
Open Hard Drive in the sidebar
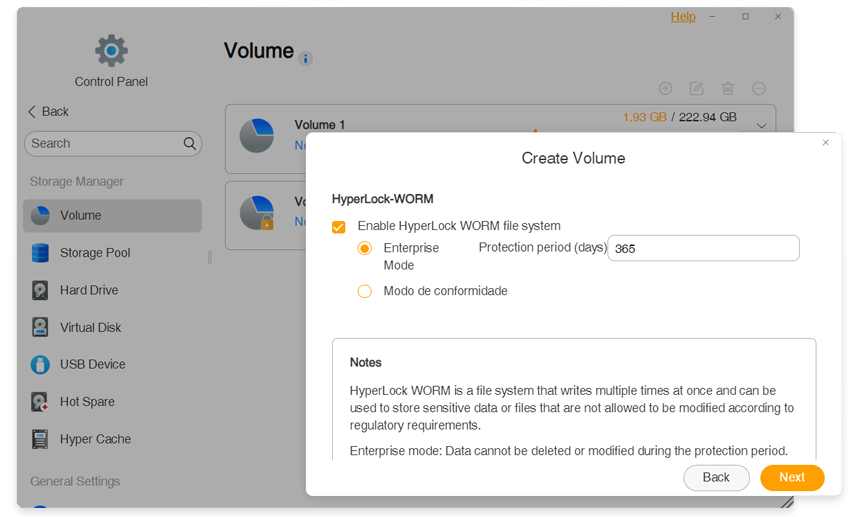(112, 290)
